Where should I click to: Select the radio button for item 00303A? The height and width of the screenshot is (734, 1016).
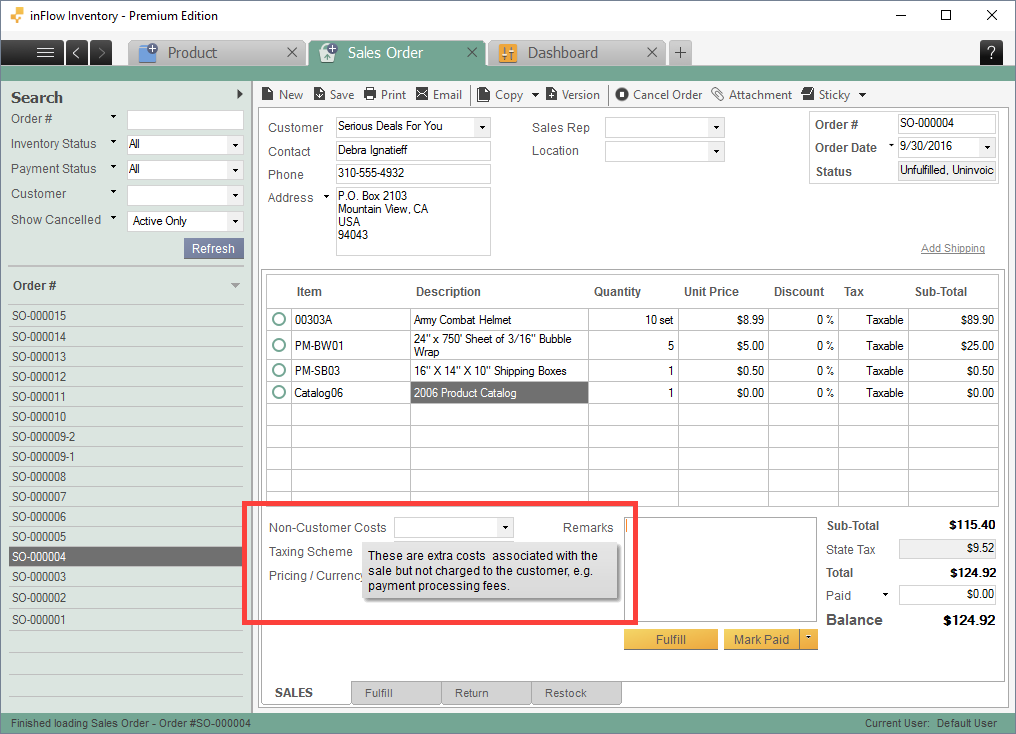[x=279, y=319]
